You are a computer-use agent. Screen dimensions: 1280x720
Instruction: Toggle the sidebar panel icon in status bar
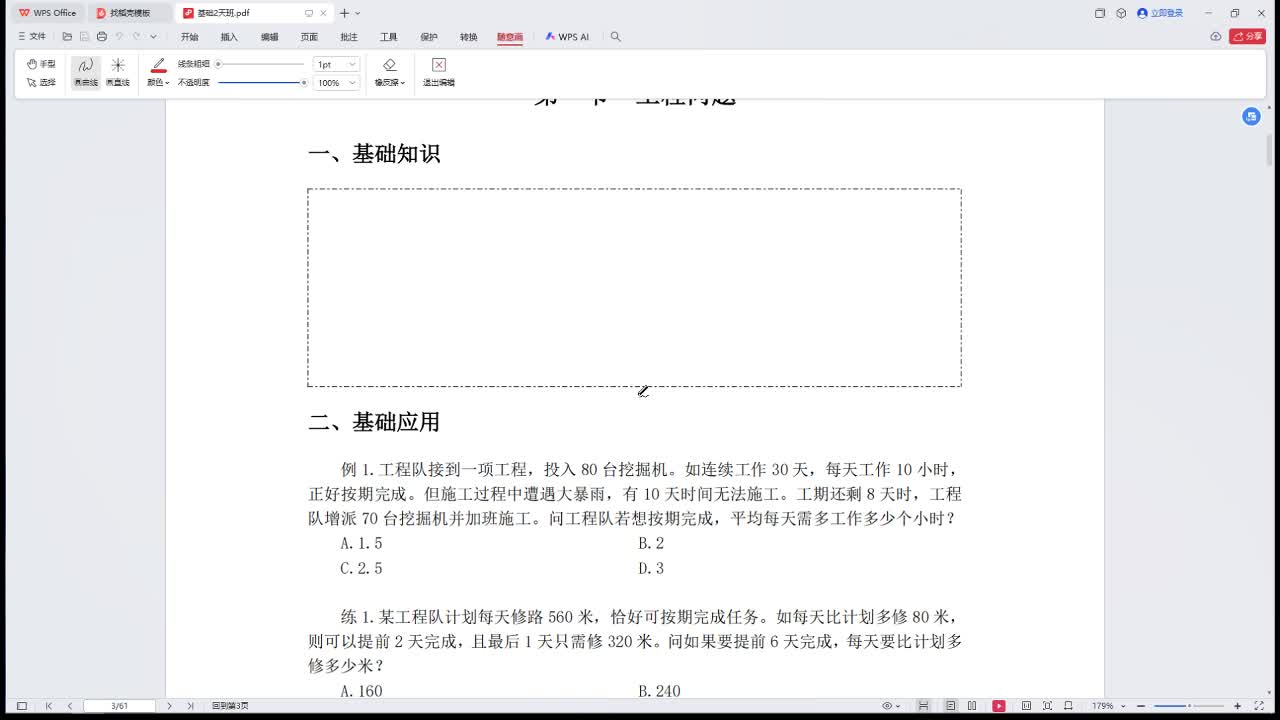tap(22, 706)
